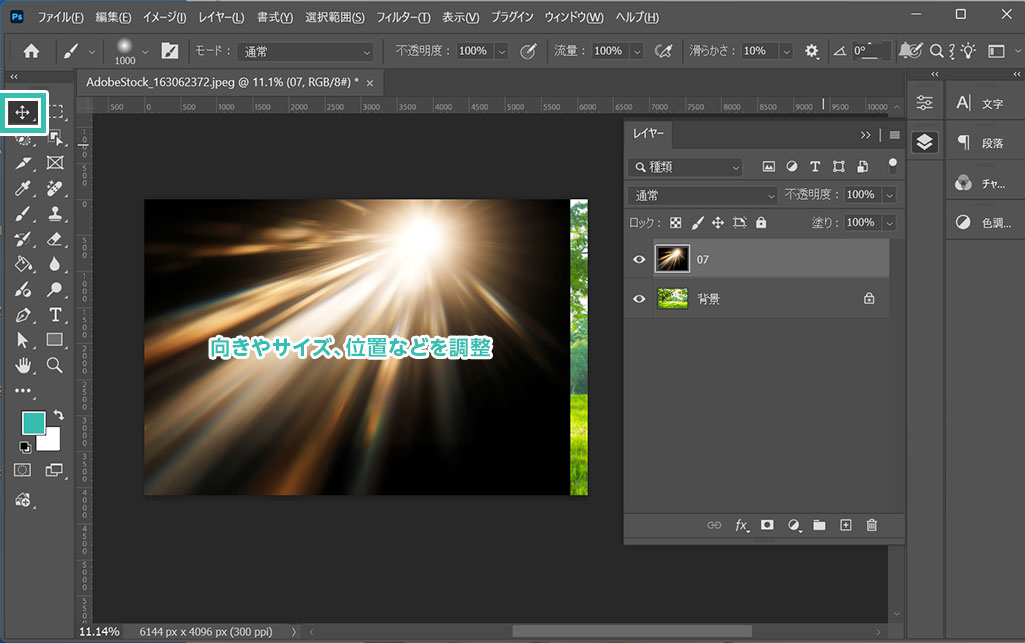Select the Type (T) tool
The height and width of the screenshot is (643, 1025).
click(x=55, y=315)
